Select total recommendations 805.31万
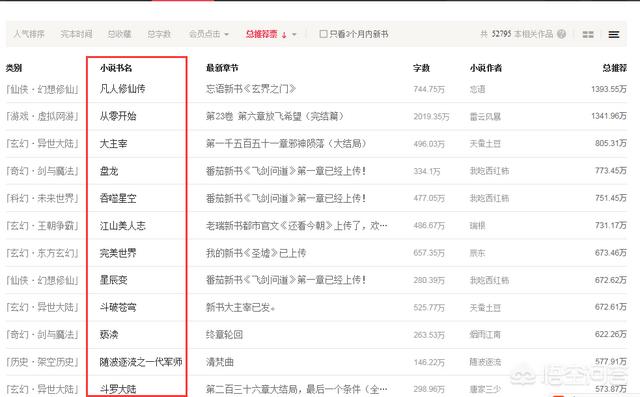Viewport: 640px width, 397px height. [x=611, y=143]
